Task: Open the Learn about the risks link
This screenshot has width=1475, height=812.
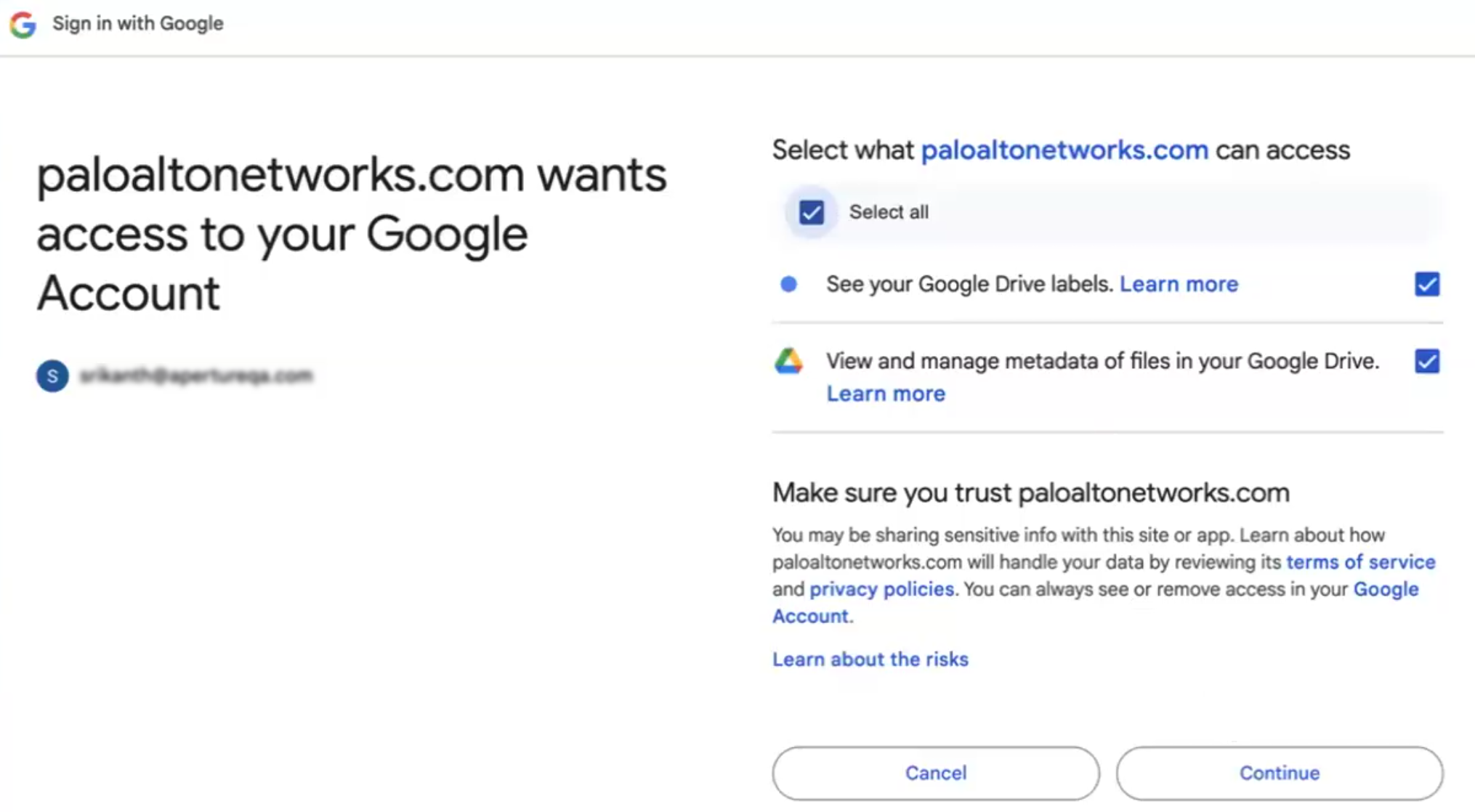Action: (870, 659)
